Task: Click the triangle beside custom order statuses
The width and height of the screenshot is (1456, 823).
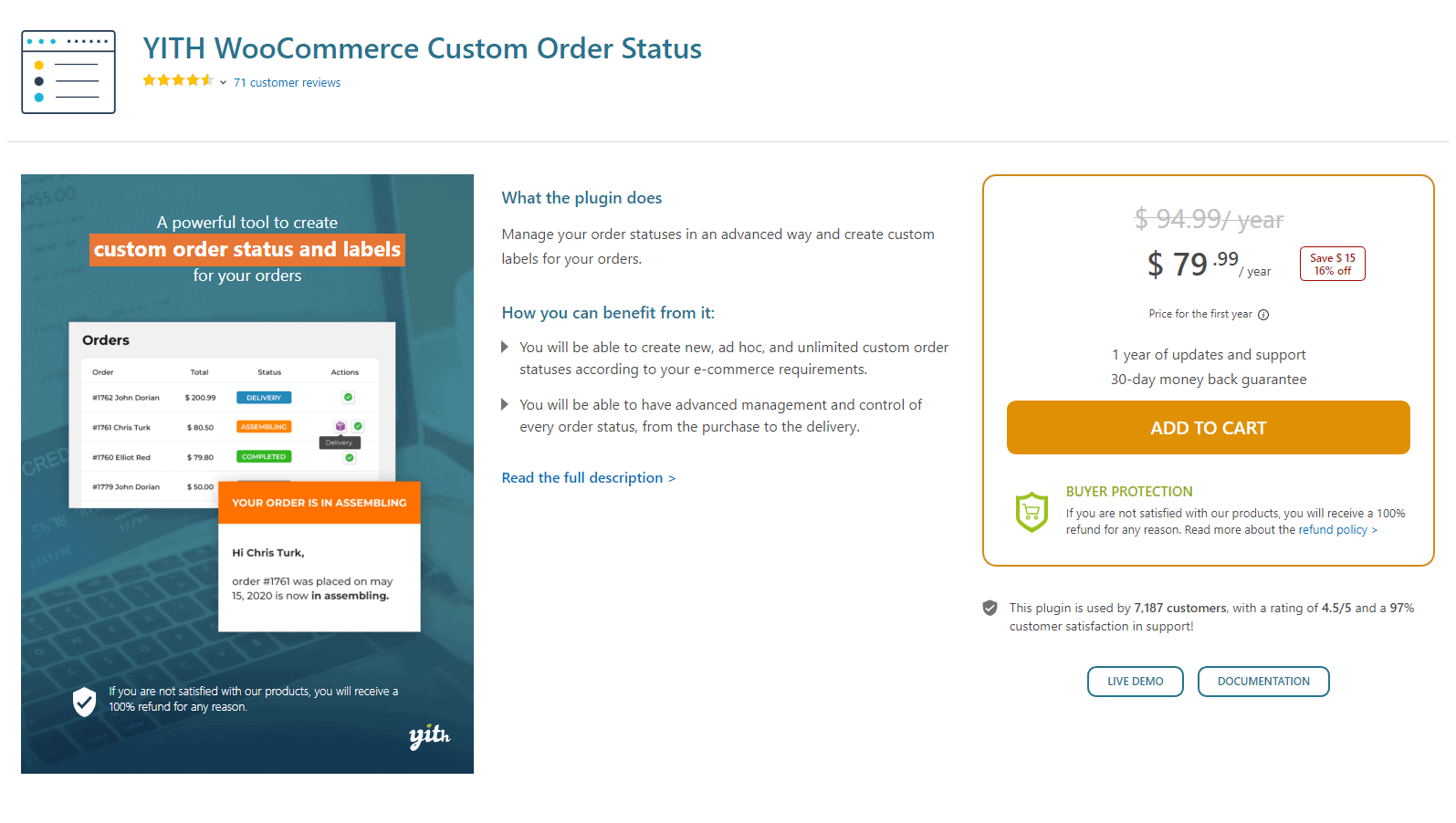Action: point(505,348)
